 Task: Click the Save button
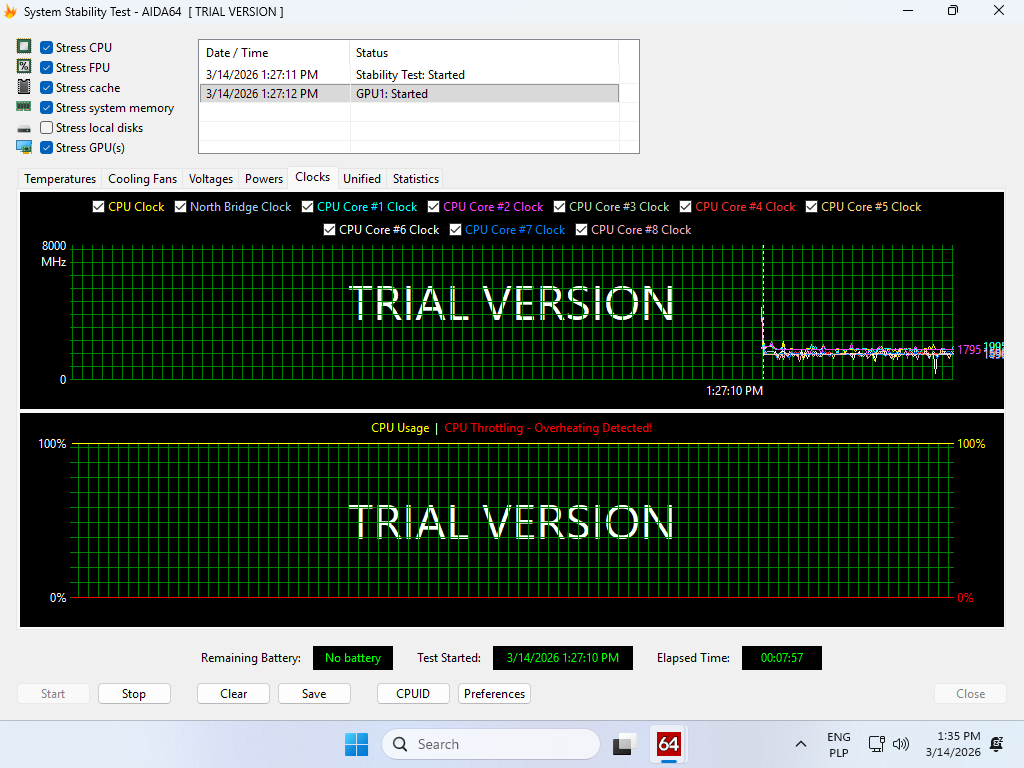tap(314, 694)
